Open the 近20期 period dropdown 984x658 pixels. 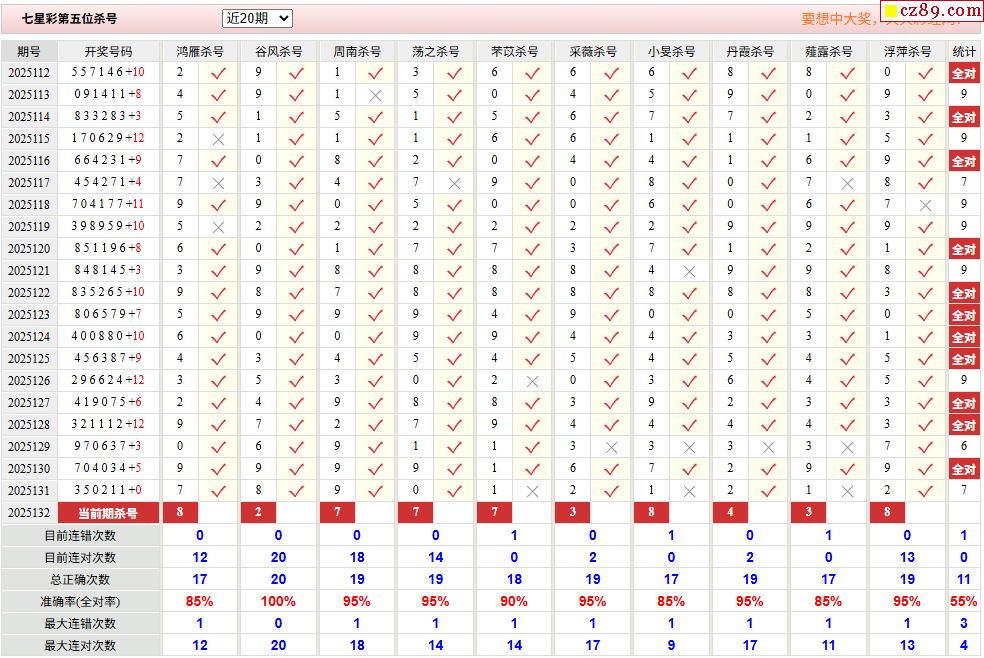pos(257,19)
